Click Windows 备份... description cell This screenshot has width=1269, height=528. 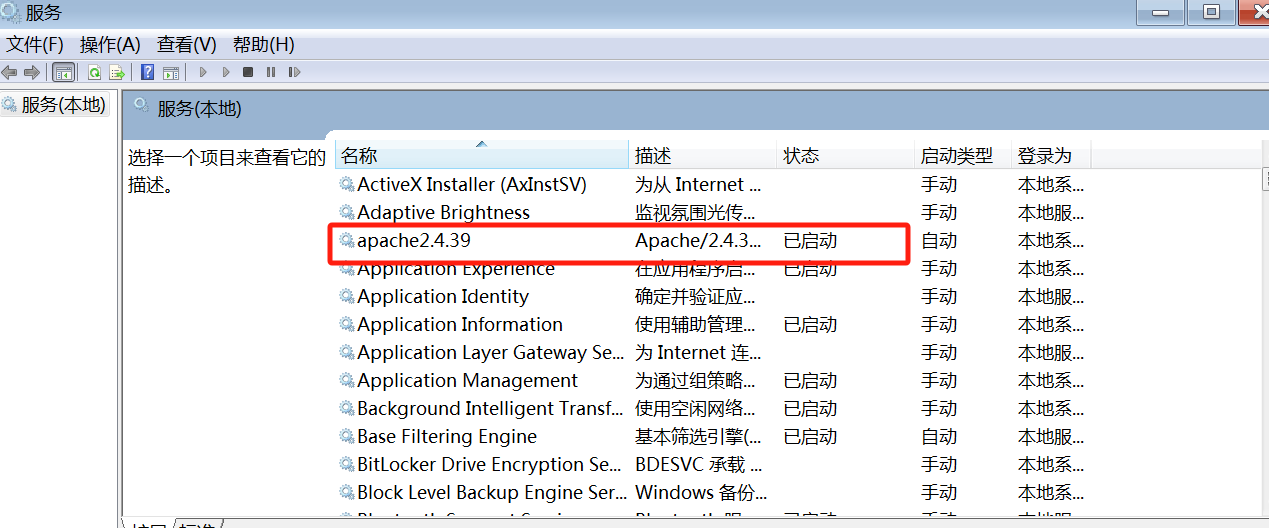pyautogui.click(x=701, y=492)
